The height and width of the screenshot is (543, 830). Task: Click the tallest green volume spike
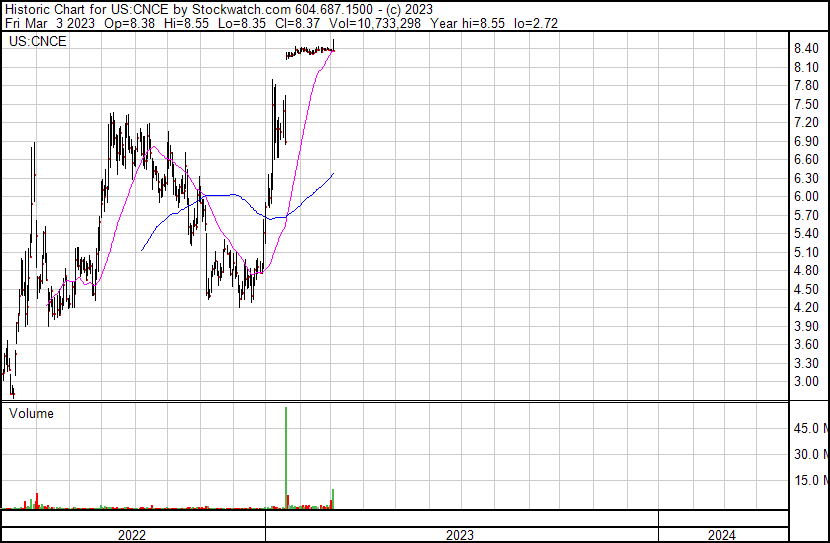pos(286,458)
